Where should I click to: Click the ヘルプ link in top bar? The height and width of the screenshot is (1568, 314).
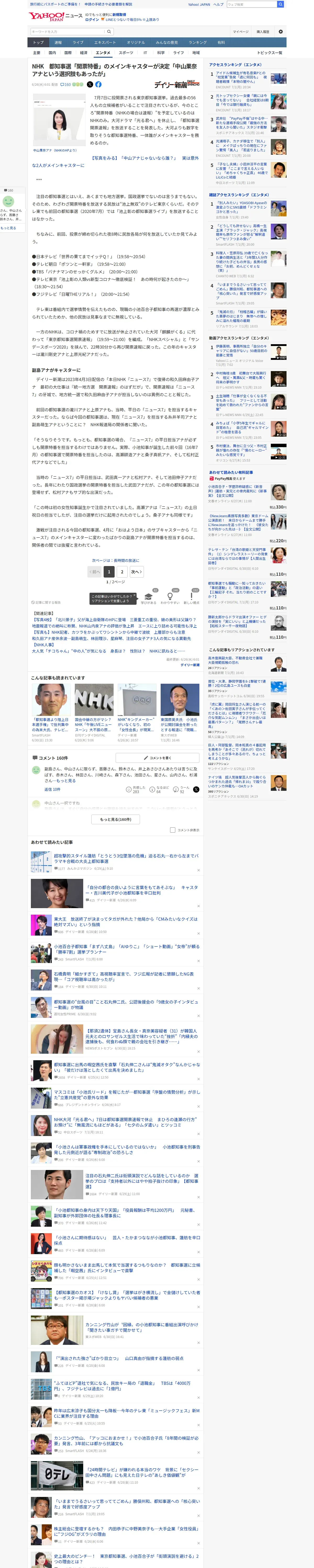click(x=218, y=4)
